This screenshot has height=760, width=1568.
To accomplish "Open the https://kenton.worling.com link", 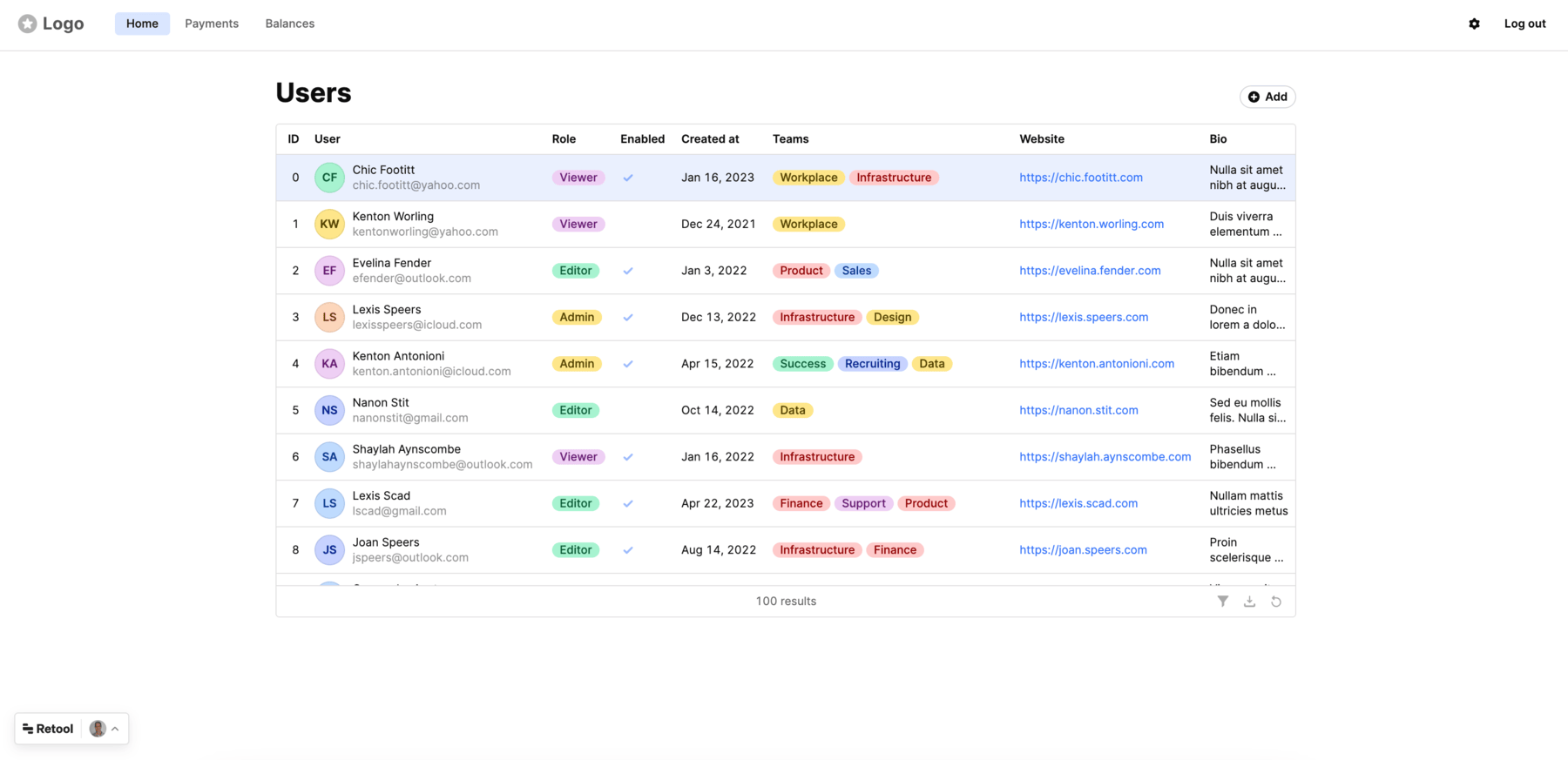I will 1092,224.
